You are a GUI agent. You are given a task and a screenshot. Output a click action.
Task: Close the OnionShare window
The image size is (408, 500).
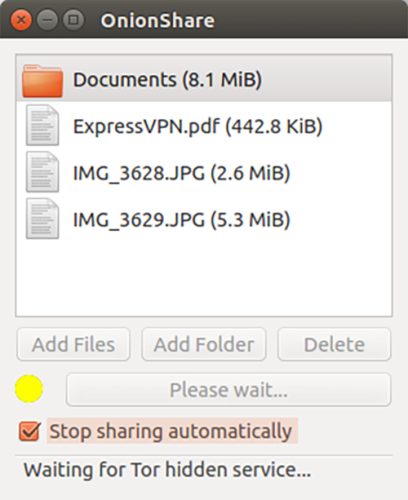point(21,20)
